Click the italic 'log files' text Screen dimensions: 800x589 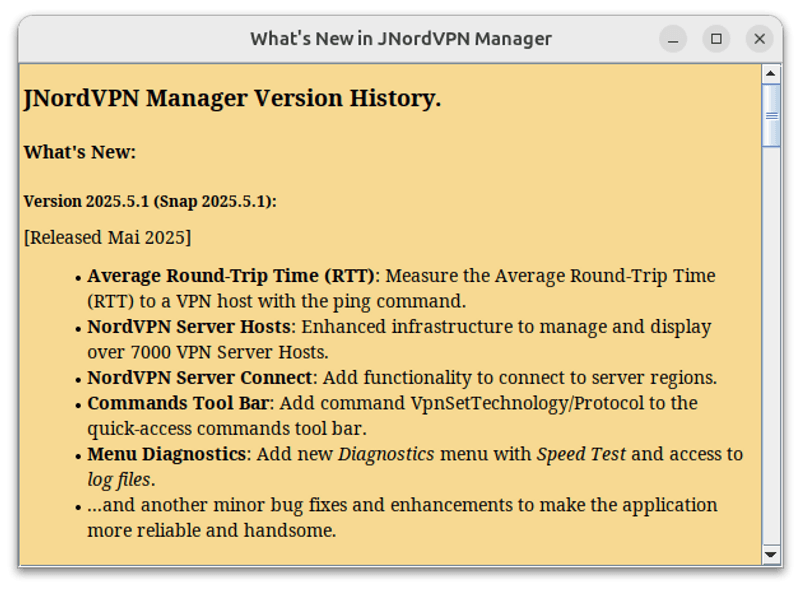(119, 480)
